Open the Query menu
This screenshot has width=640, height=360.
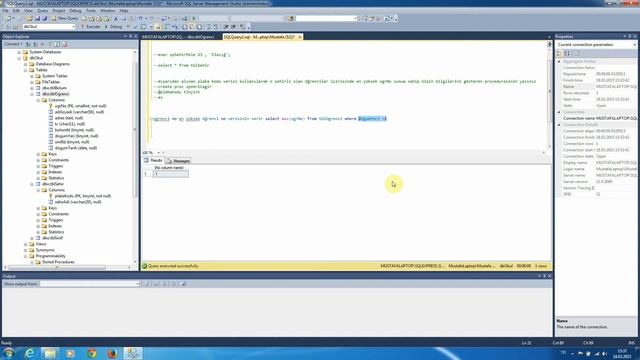tap(42, 11)
